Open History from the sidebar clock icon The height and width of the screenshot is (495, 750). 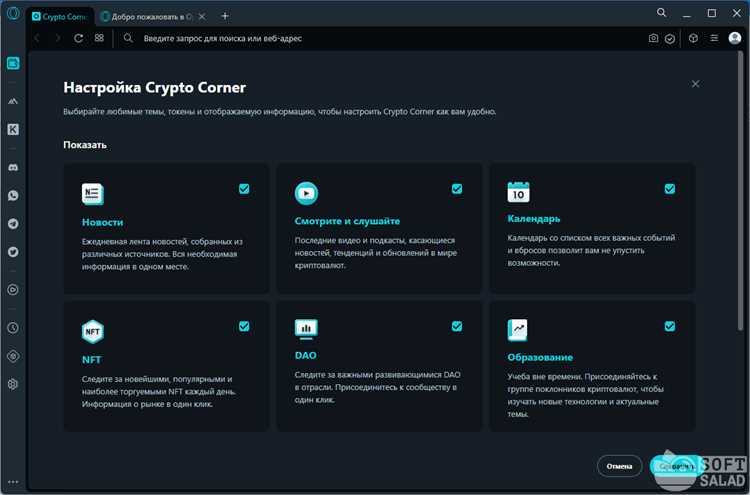click(13, 328)
